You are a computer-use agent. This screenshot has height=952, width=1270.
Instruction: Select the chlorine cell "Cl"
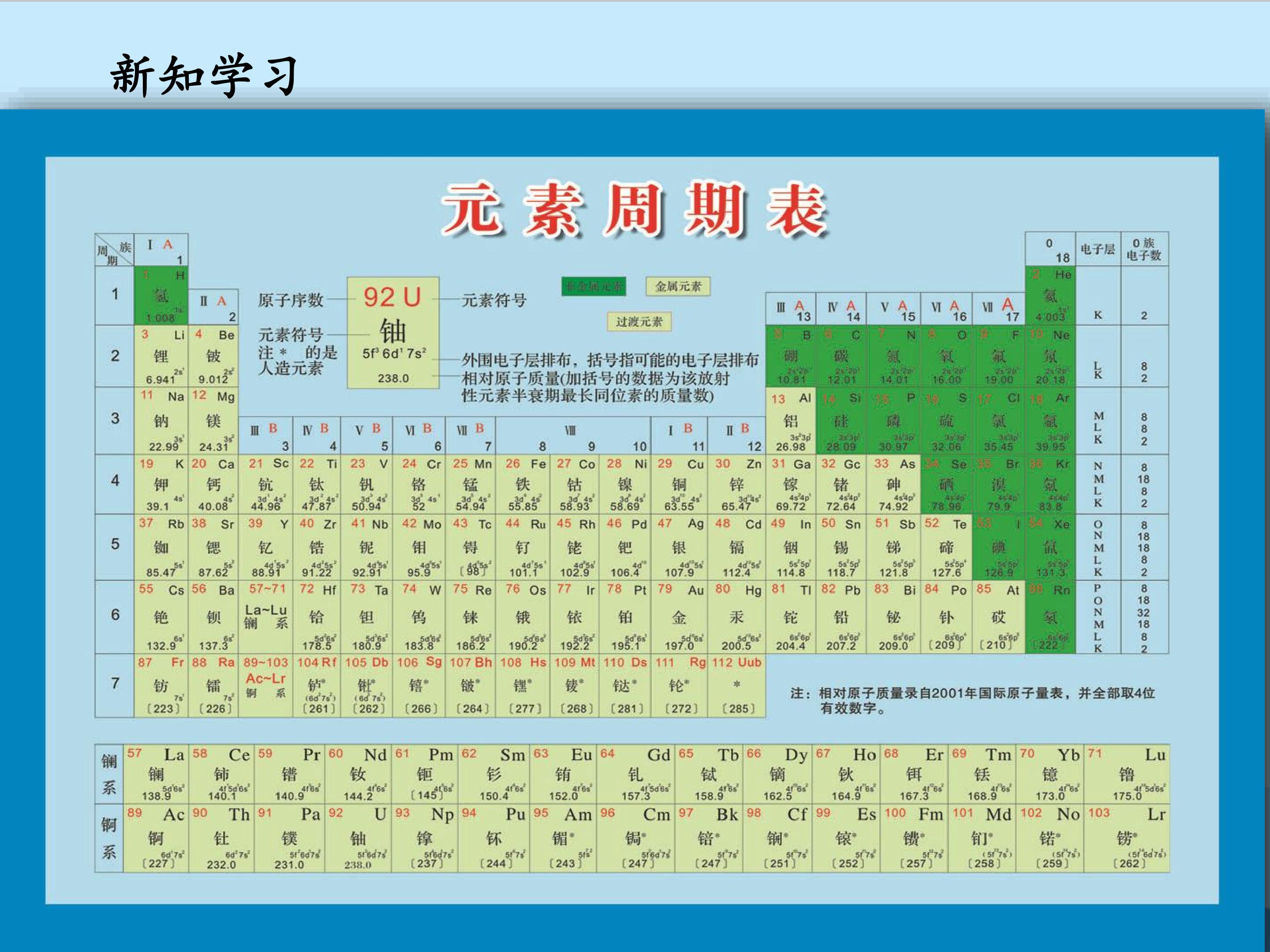[x=999, y=420]
